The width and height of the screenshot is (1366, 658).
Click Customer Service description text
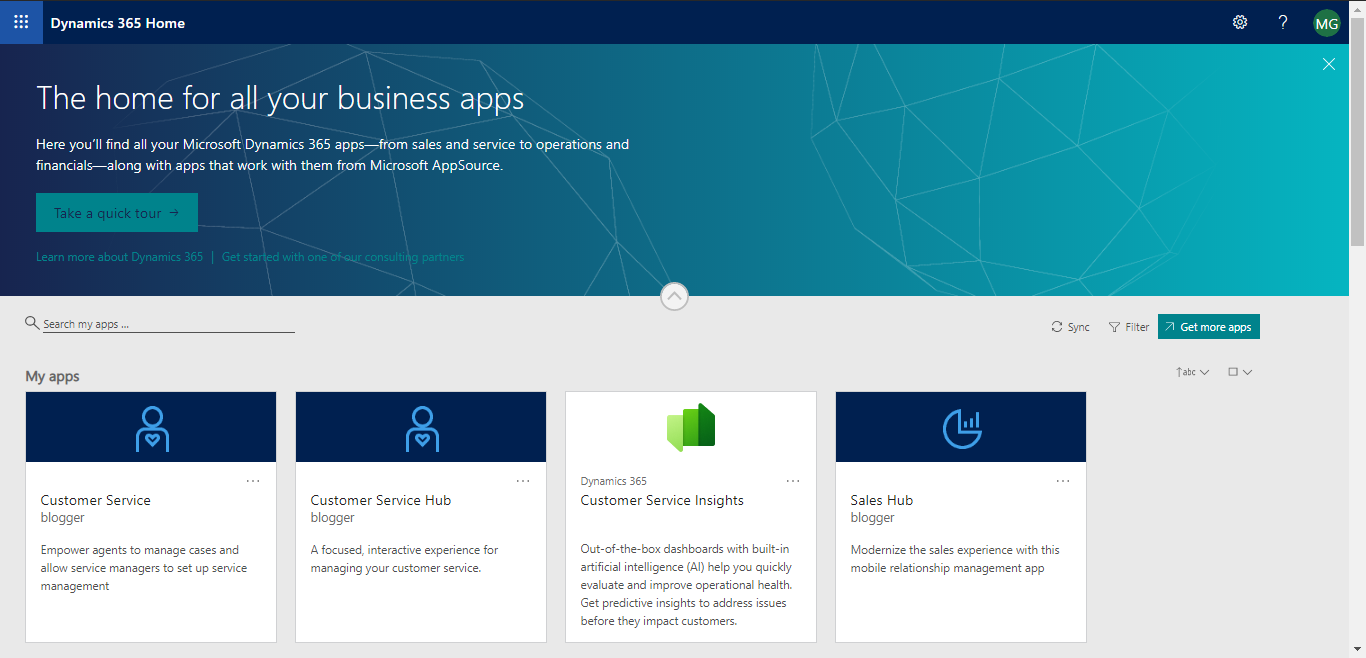(144, 568)
